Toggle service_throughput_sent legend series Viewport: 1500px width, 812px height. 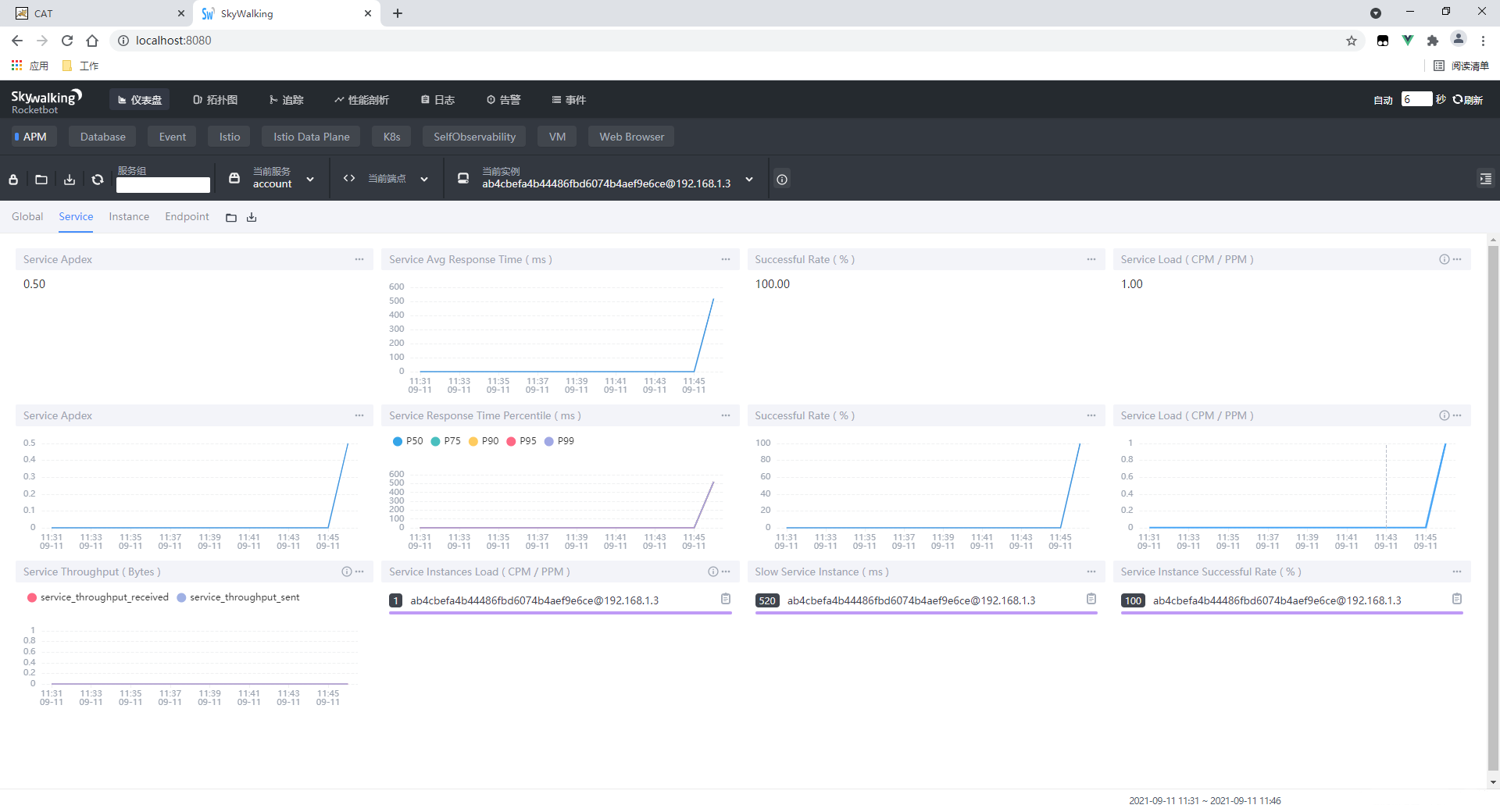point(238,597)
